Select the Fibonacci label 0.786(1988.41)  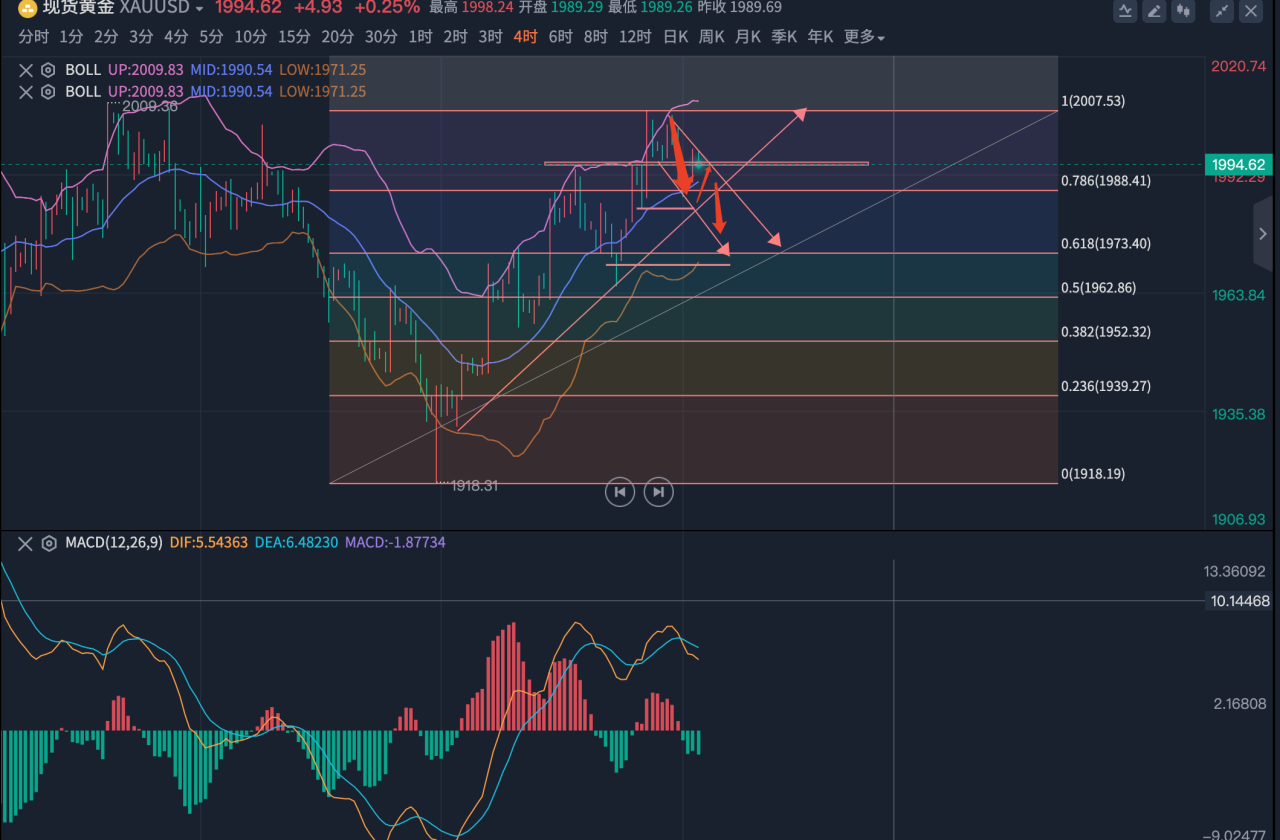(1105, 181)
